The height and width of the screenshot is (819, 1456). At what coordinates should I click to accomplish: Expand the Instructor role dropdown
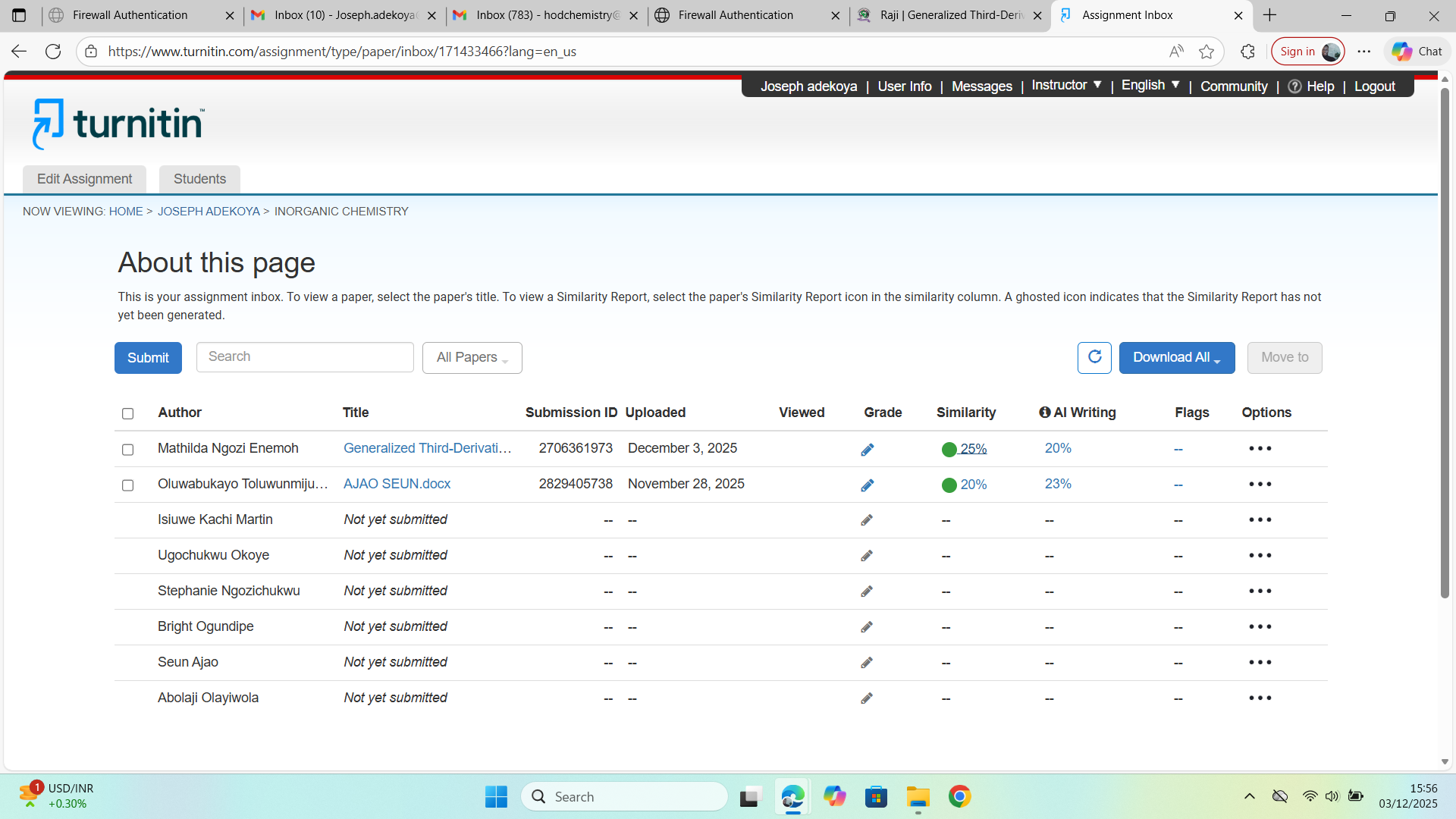[1066, 86]
